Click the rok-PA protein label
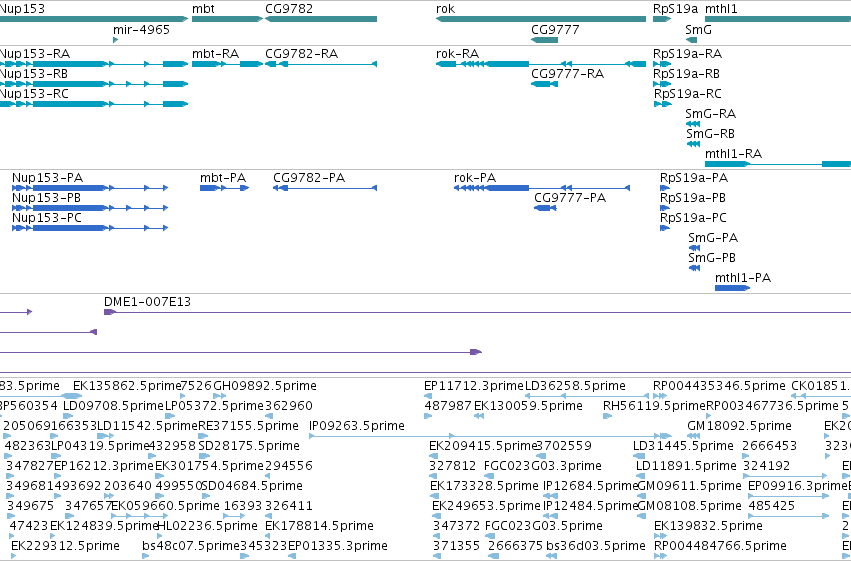Viewport: 851px width, 561px height. pyautogui.click(x=475, y=178)
